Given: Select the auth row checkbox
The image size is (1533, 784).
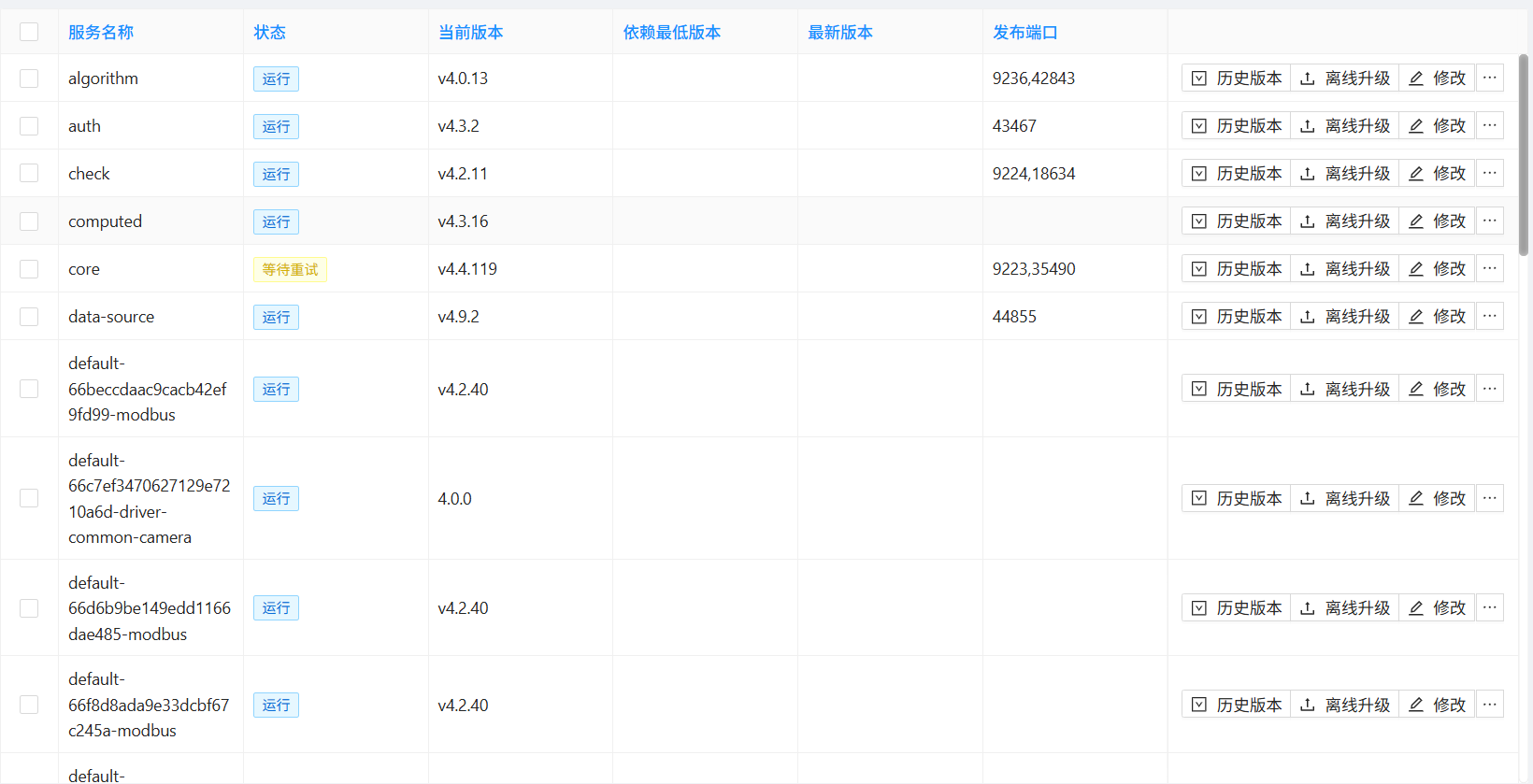Looking at the screenshot, I should click(29, 126).
